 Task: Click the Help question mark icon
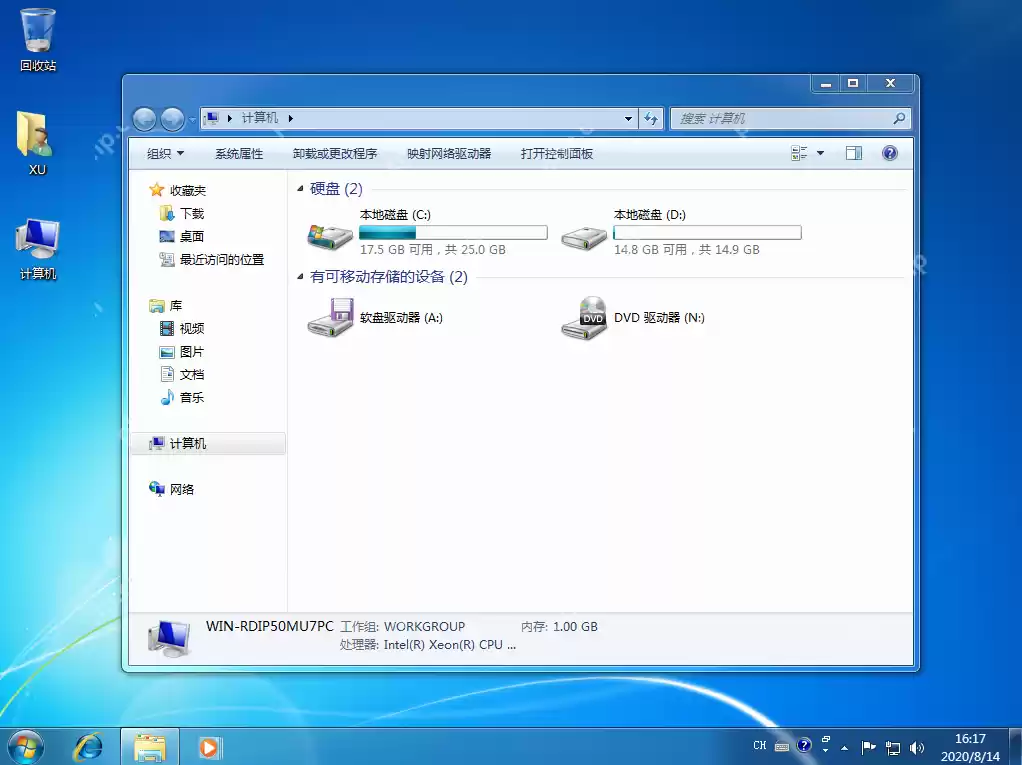click(890, 152)
